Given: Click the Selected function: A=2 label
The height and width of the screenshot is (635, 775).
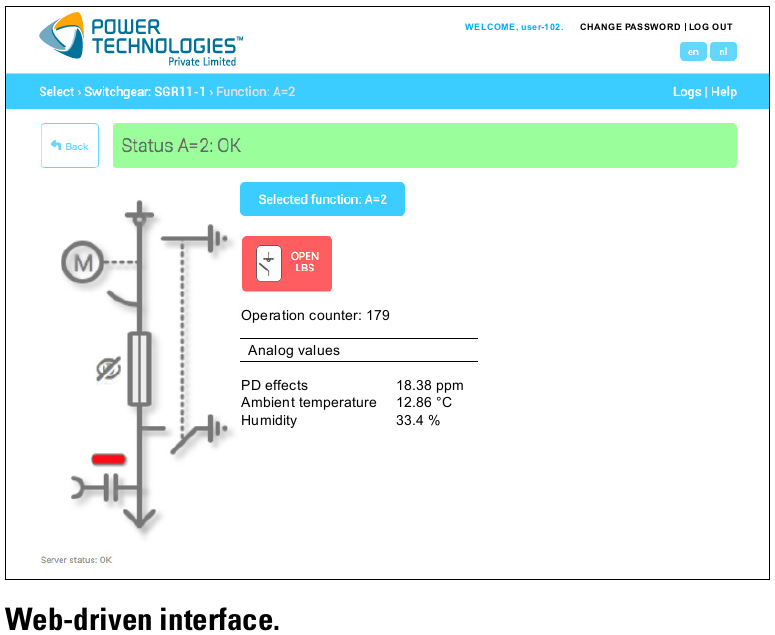Looking at the screenshot, I should pyautogui.click(x=322, y=199).
